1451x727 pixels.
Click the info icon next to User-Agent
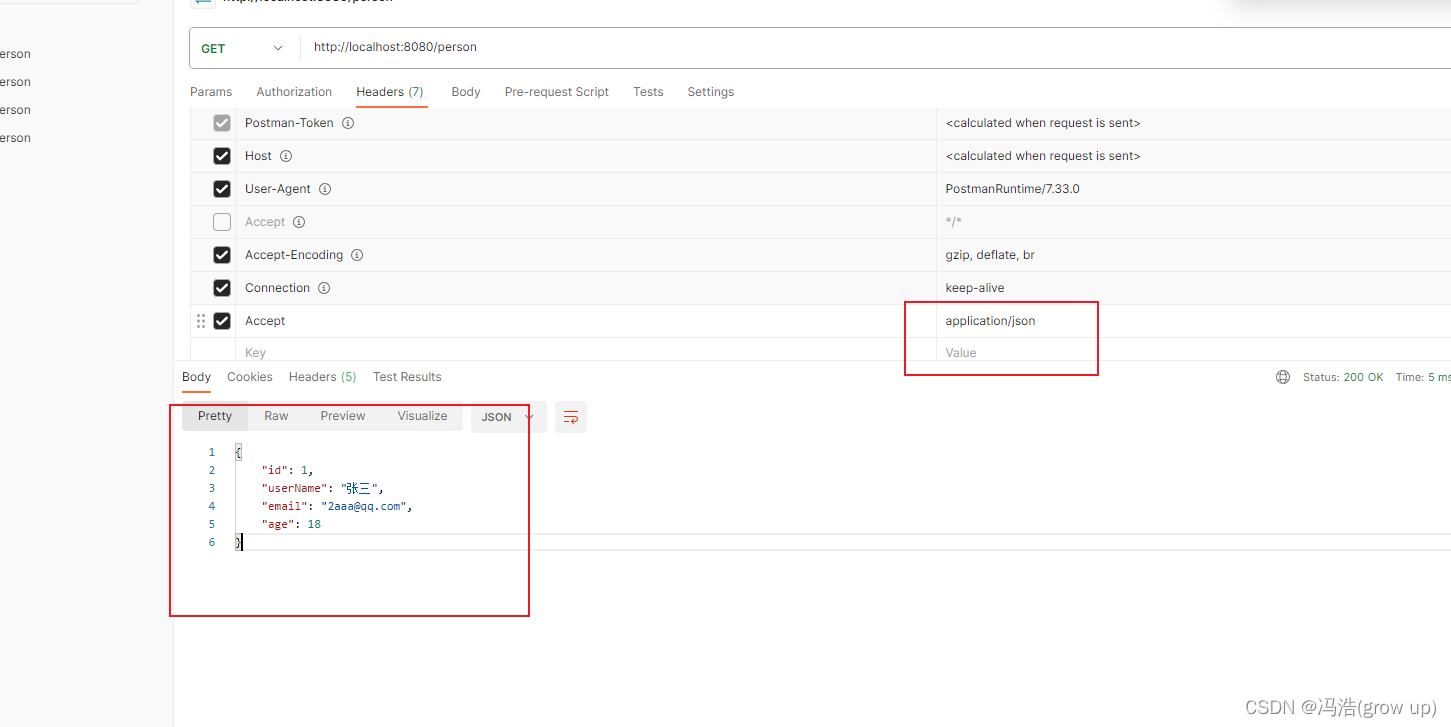[x=325, y=189]
